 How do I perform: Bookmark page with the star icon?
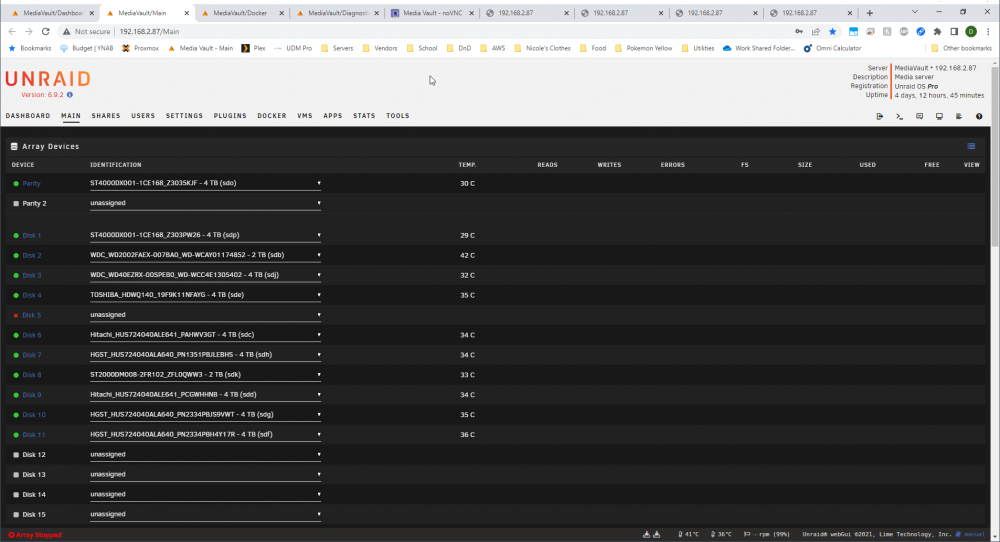832,31
